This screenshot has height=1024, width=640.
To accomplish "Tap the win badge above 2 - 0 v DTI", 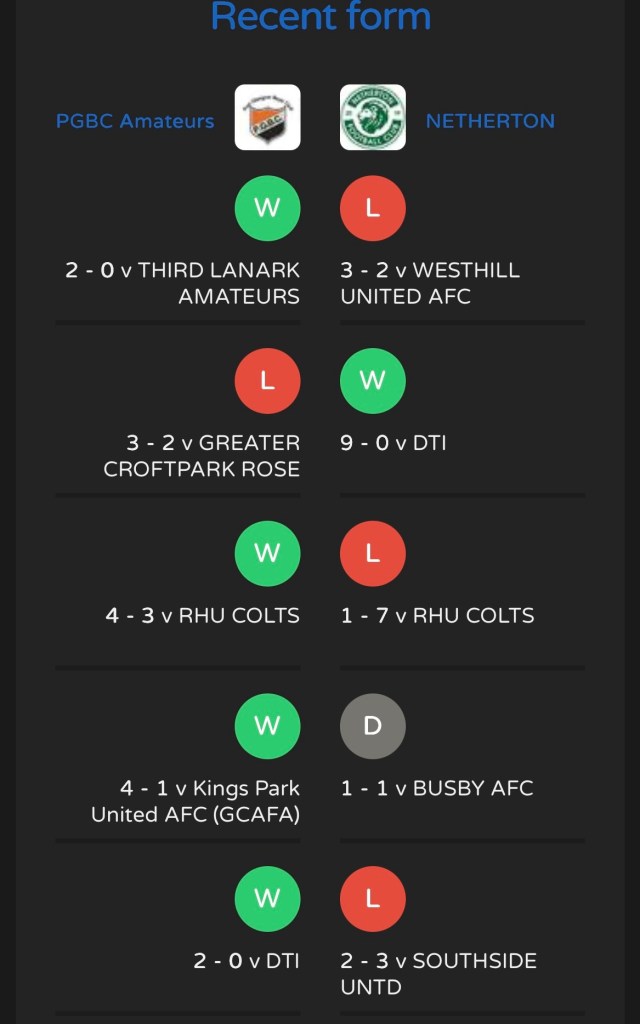I will tap(267, 898).
